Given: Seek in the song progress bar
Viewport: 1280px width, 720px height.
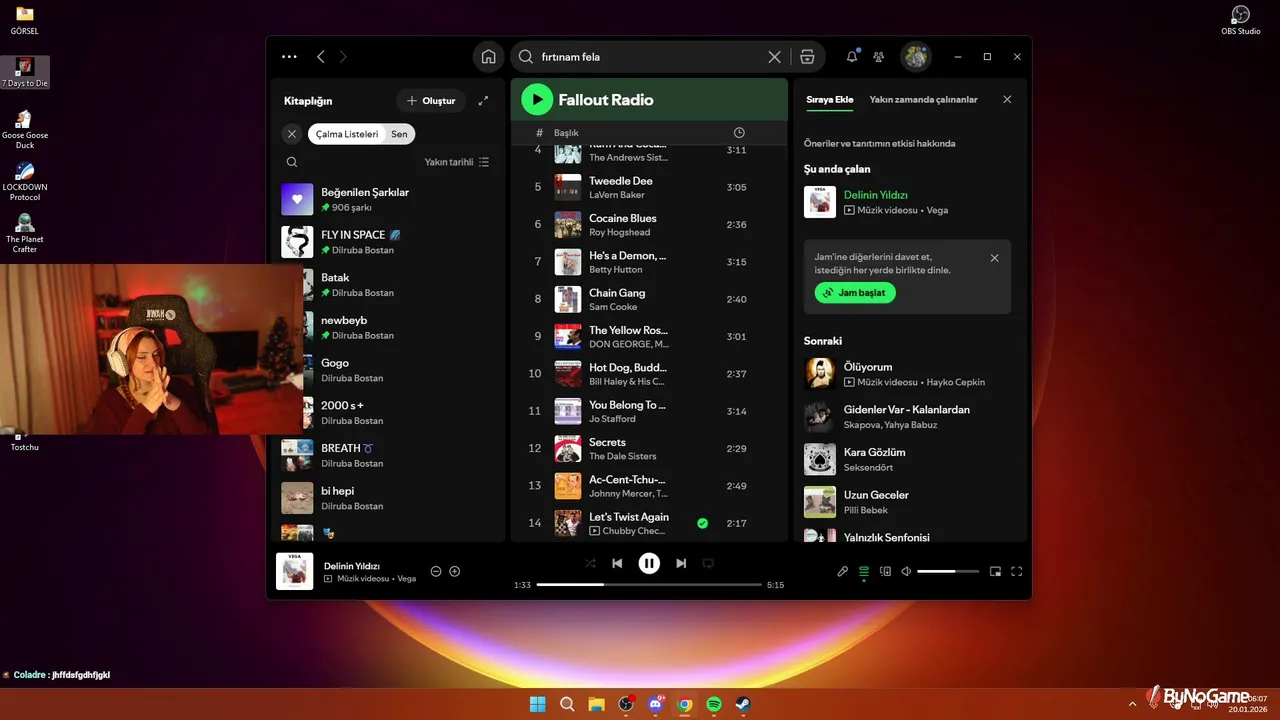Looking at the screenshot, I should [649, 584].
